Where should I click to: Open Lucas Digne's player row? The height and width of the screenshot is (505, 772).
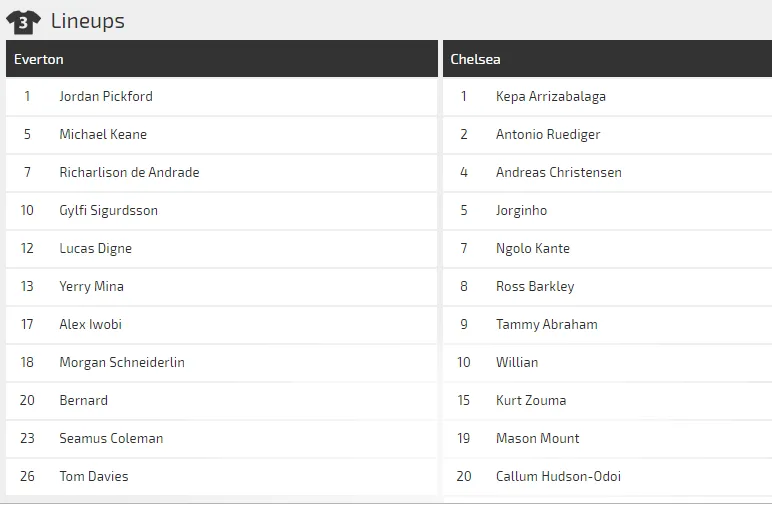(x=95, y=249)
